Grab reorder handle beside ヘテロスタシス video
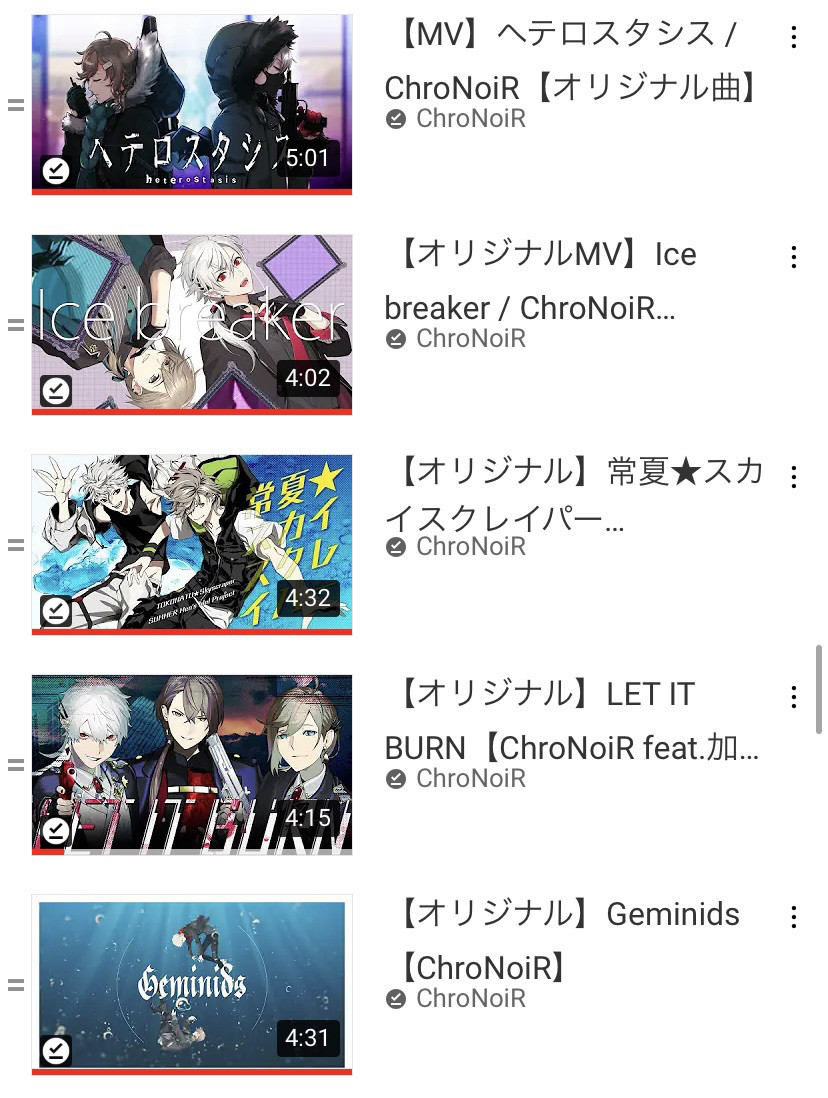828x1098 pixels. (15, 105)
